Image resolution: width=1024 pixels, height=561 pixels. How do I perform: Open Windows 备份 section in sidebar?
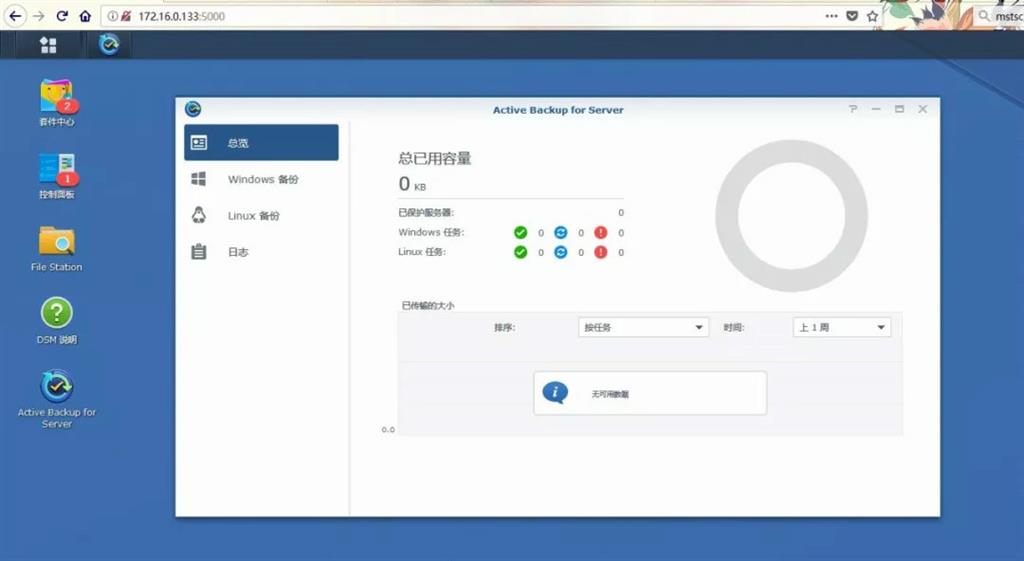pyautogui.click(x=261, y=179)
